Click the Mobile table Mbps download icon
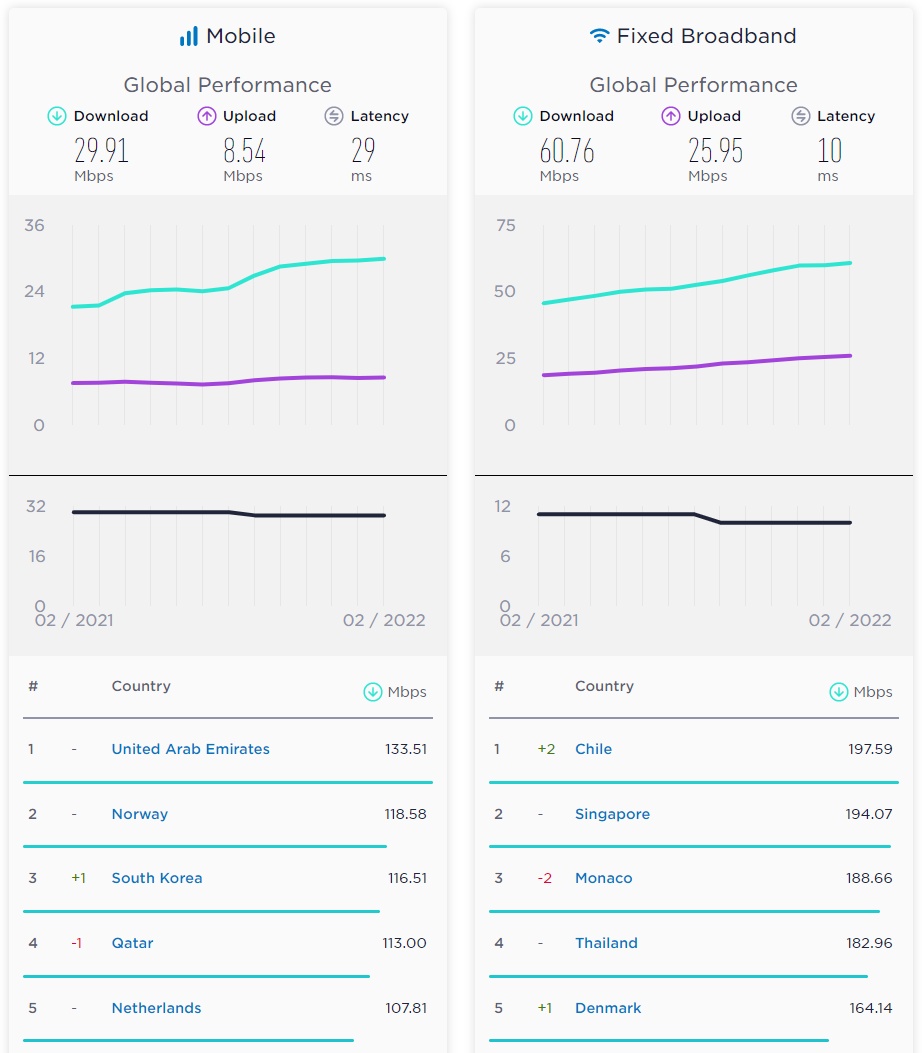The height and width of the screenshot is (1053, 922). (373, 692)
